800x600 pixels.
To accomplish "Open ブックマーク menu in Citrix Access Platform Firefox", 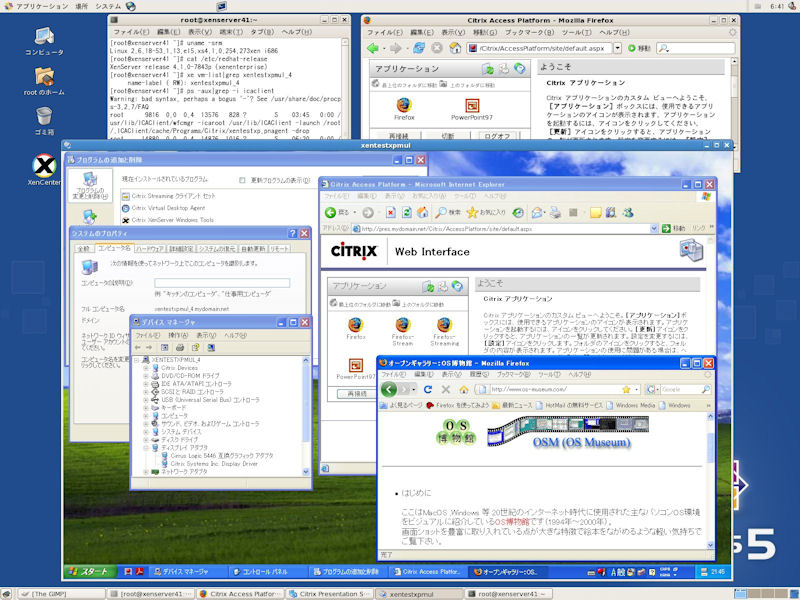I will [x=529, y=32].
